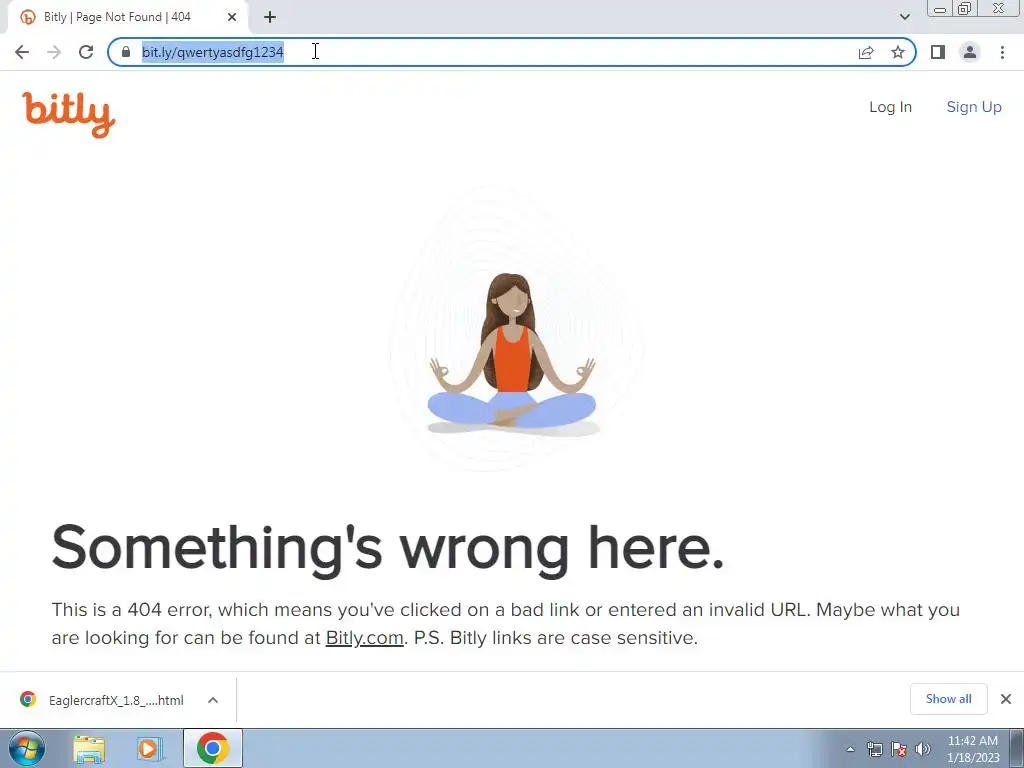Viewport: 1024px width, 768px height.
Task: Open the network status tray icon
Action: tap(874, 749)
